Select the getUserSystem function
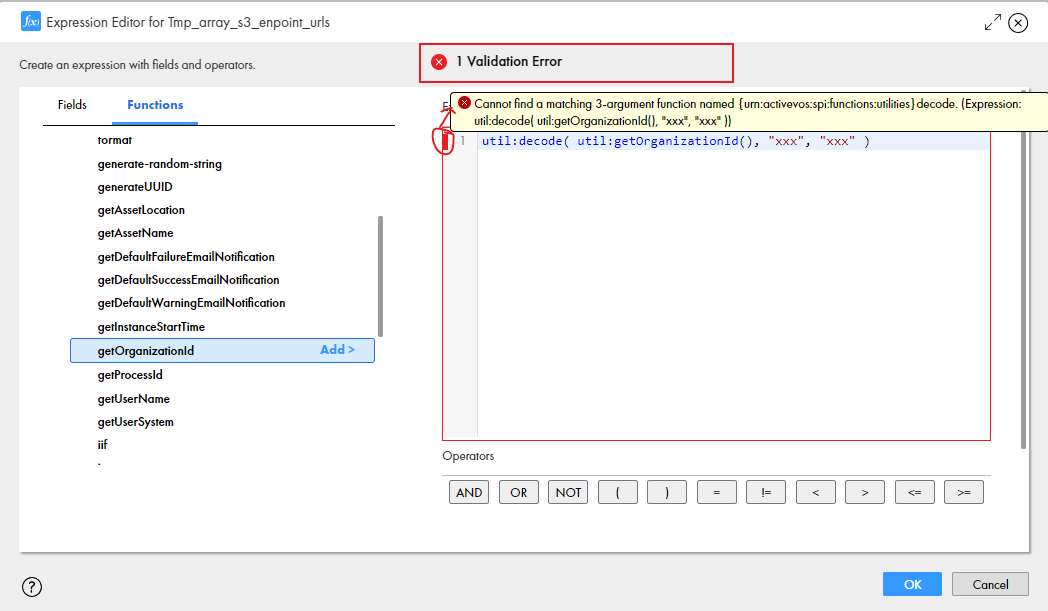1048x611 pixels. 136,422
